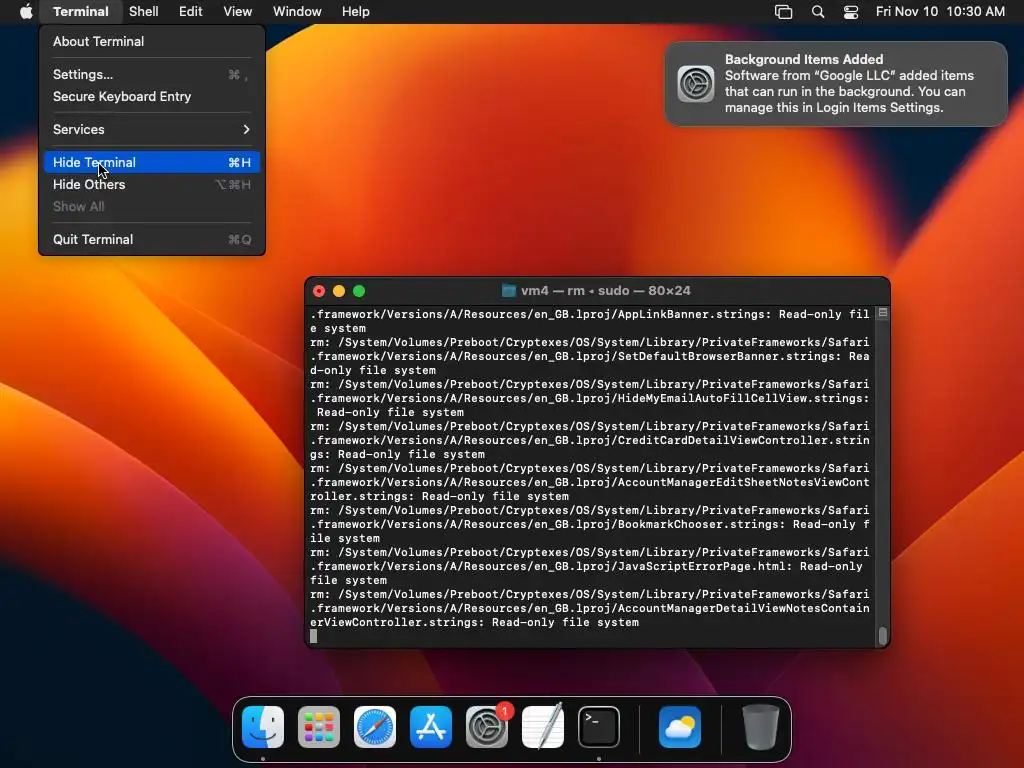Open the Edit menu
The width and height of the screenshot is (1024, 768).
pos(191,12)
